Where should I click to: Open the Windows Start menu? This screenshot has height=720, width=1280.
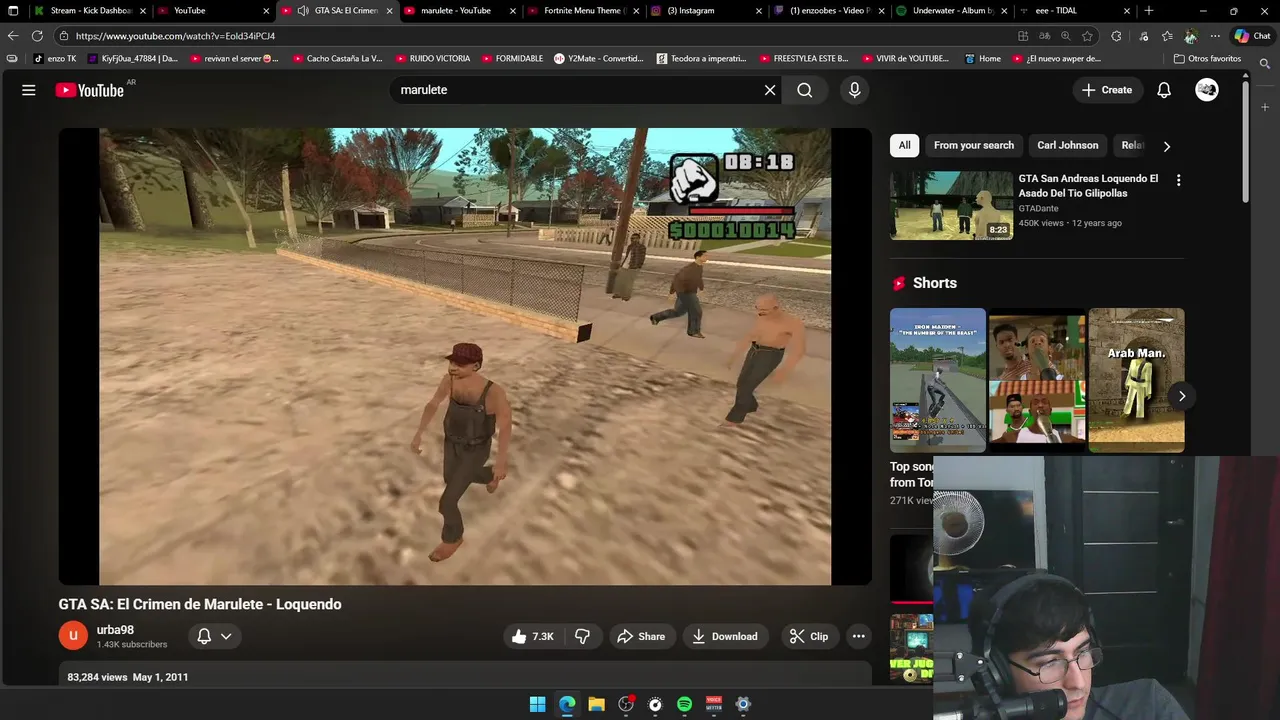click(x=537, y=704)
